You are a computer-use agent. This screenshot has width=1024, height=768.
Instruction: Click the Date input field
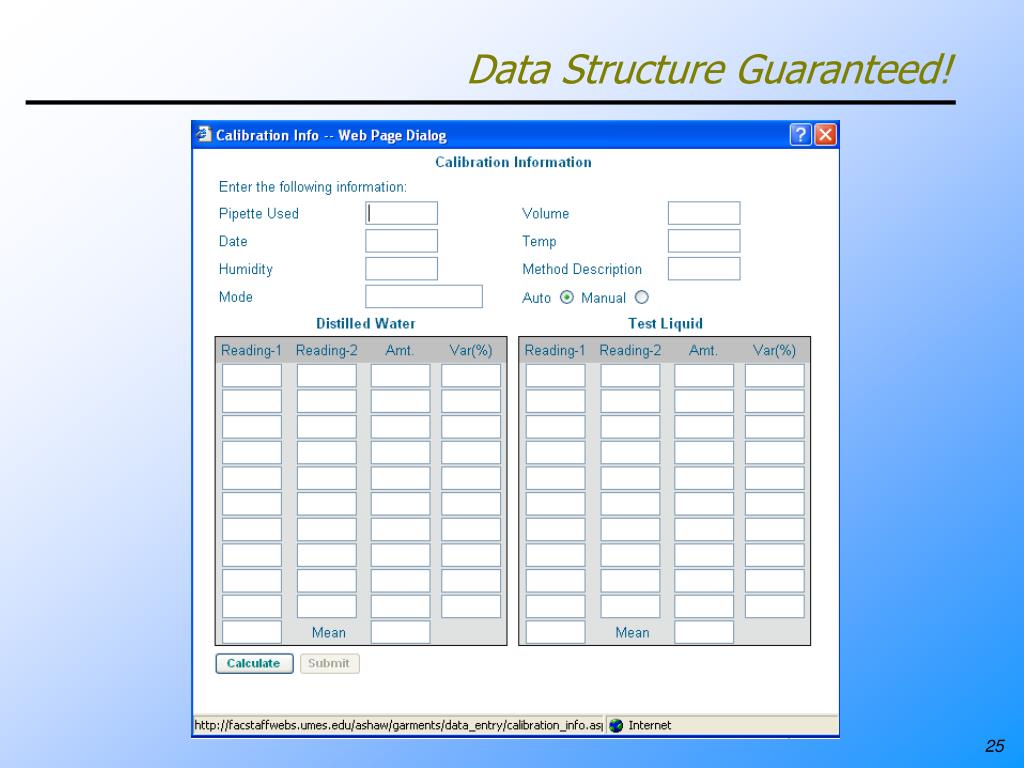pos(402,241)
